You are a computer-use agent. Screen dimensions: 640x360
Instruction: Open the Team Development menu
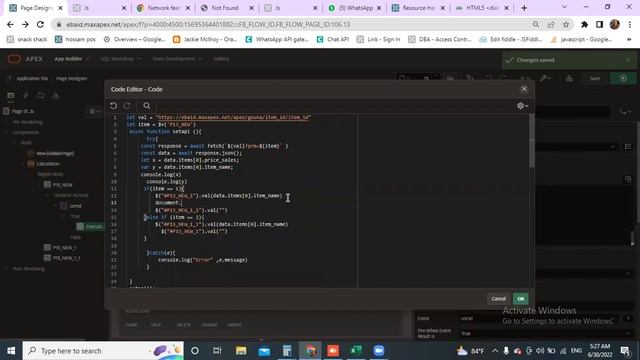click(x=177, y=59)
